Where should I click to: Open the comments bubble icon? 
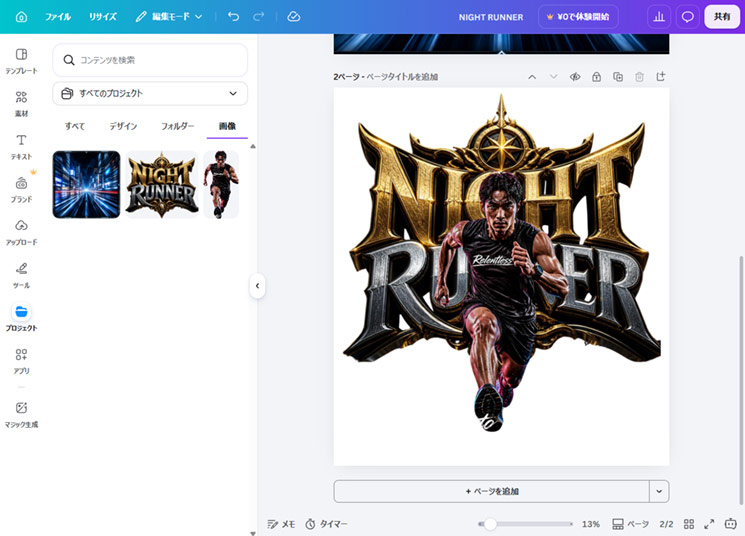click(688, 17)
